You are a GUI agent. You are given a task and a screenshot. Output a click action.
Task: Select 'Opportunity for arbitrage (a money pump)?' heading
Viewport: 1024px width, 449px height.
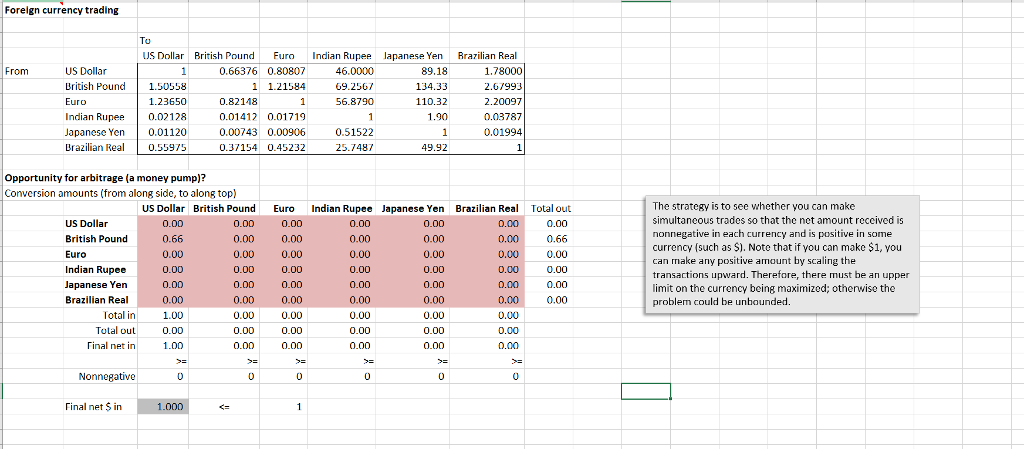tap(105, 178)
